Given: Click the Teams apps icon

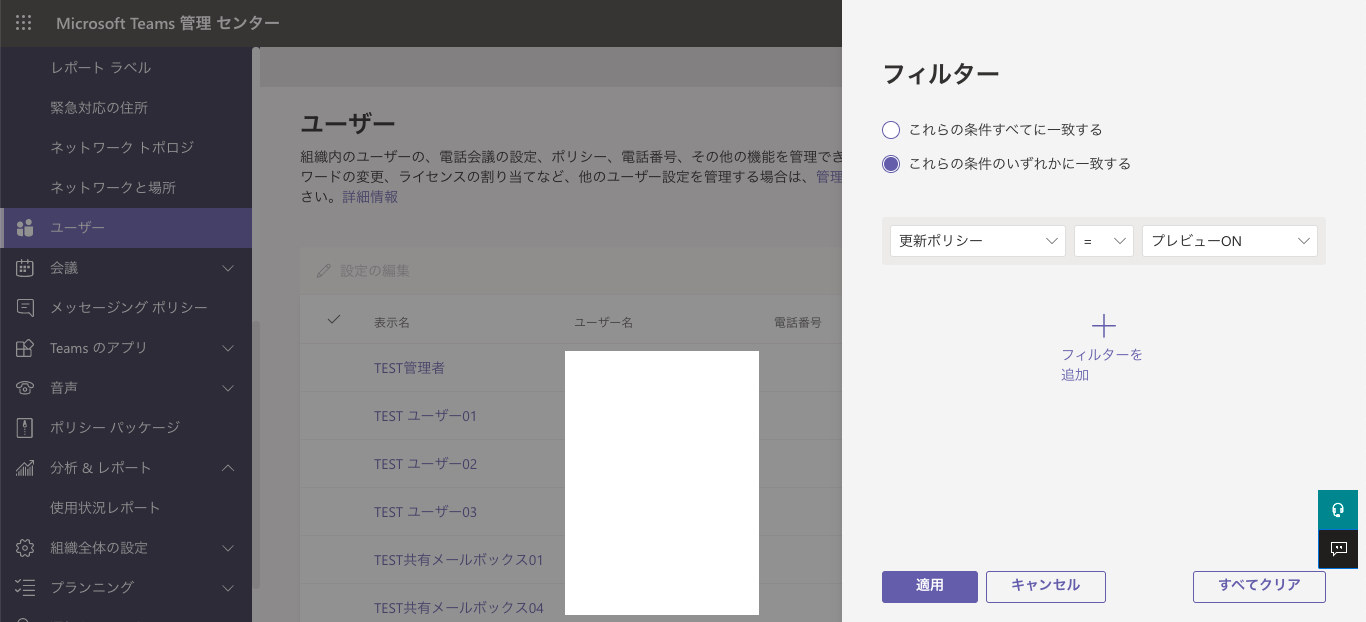Looking at the screenshot, I should click(x=26, y=348).
